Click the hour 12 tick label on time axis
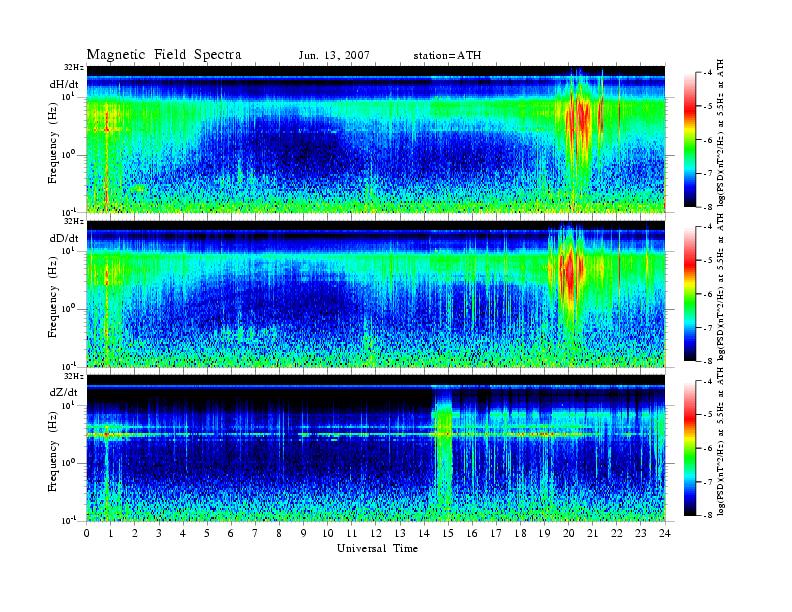This screenshot has height=612, width=792. tap(376, 533)
